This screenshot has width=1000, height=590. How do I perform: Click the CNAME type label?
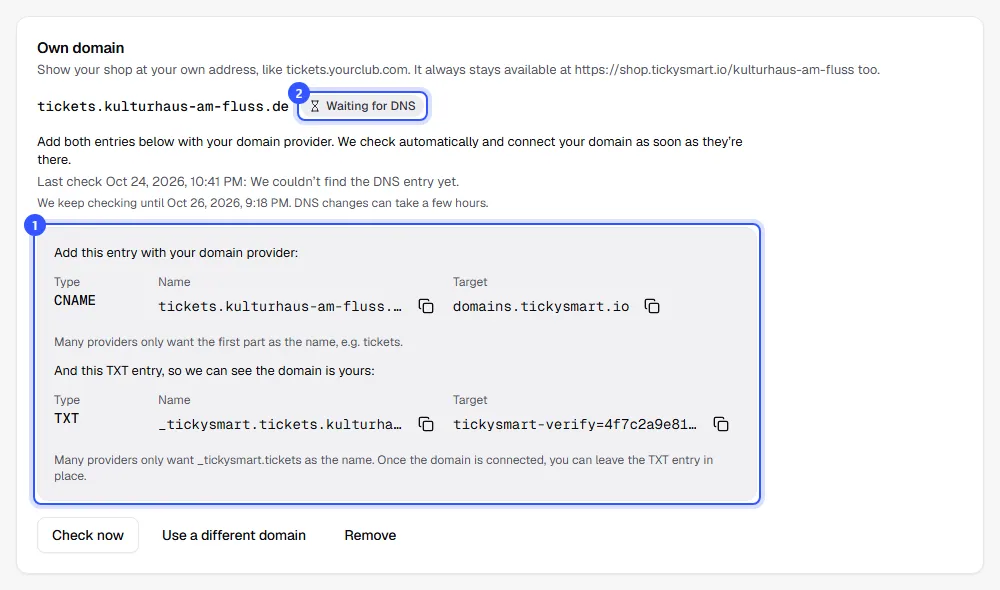pos(75,300)
